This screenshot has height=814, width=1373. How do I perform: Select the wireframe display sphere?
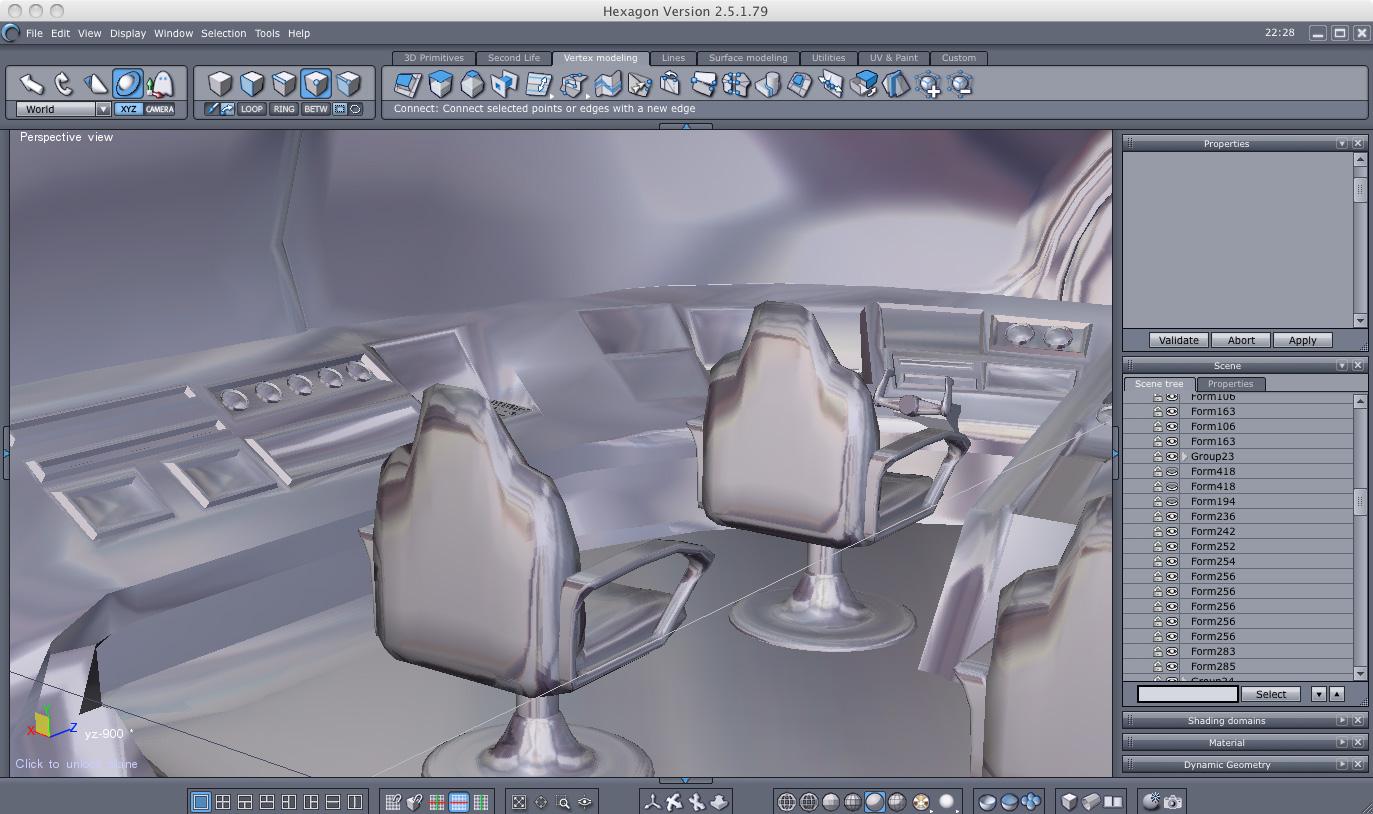pos(787,801)
